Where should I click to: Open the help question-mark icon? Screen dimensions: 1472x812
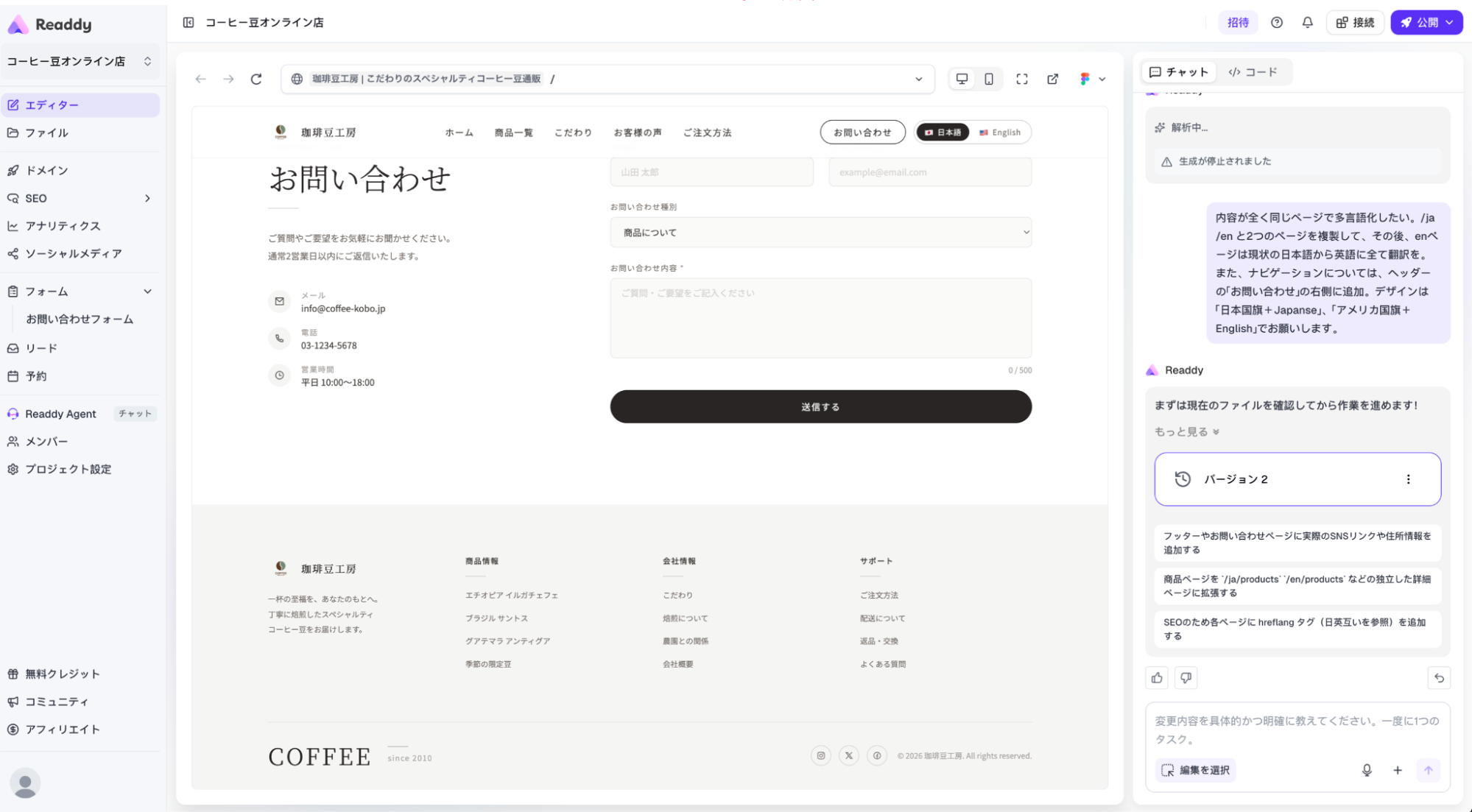(x=1277, y=23)
